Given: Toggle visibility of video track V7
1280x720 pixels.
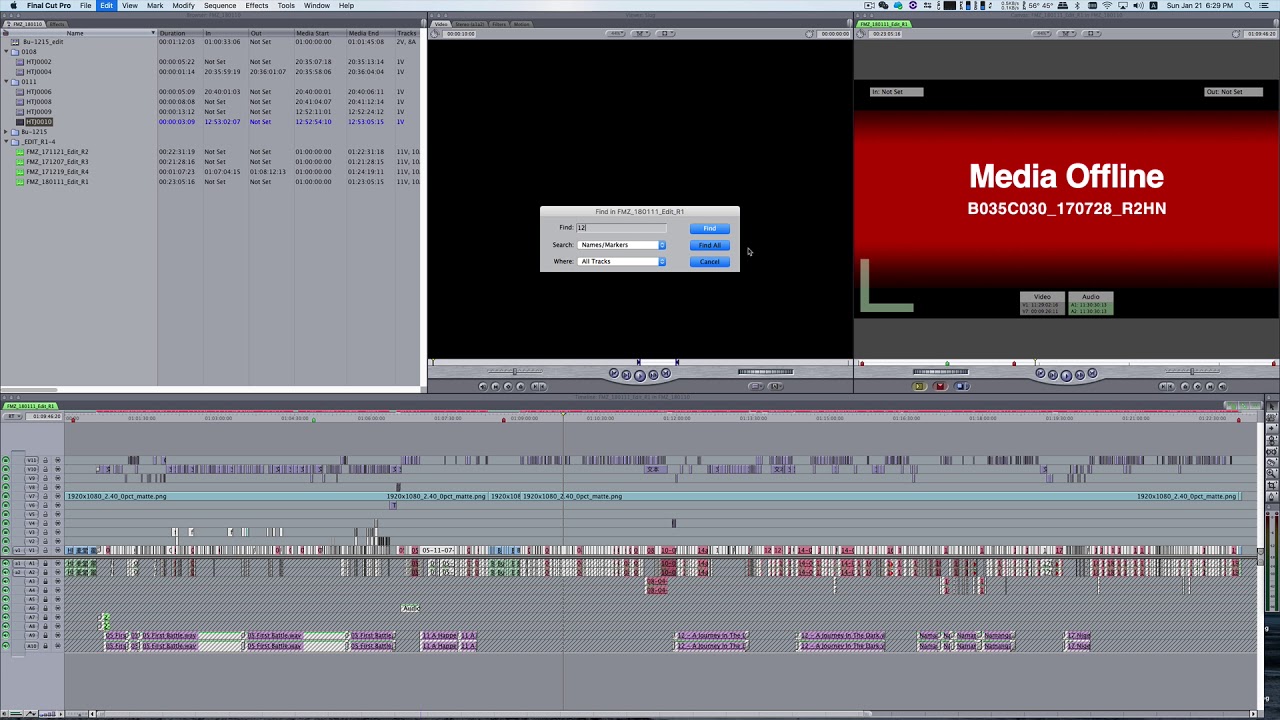Looking at the screenshot, I should 6,496.
